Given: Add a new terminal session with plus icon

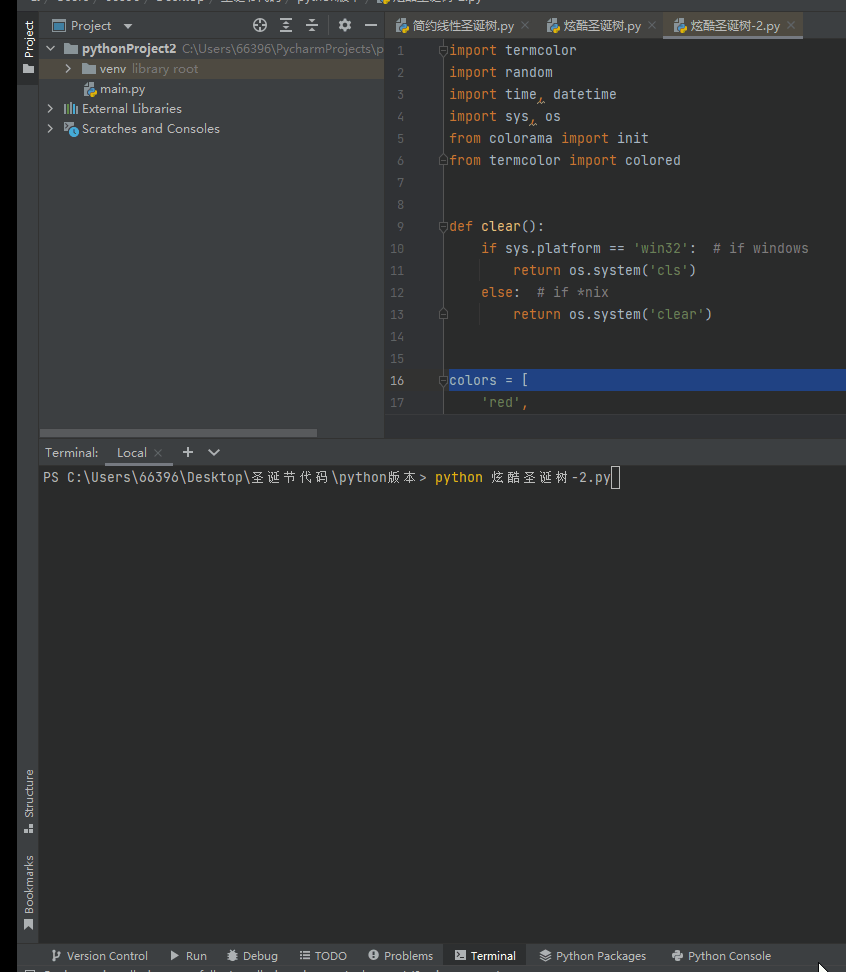Looking at the screenshot, I should pos(187,452).
